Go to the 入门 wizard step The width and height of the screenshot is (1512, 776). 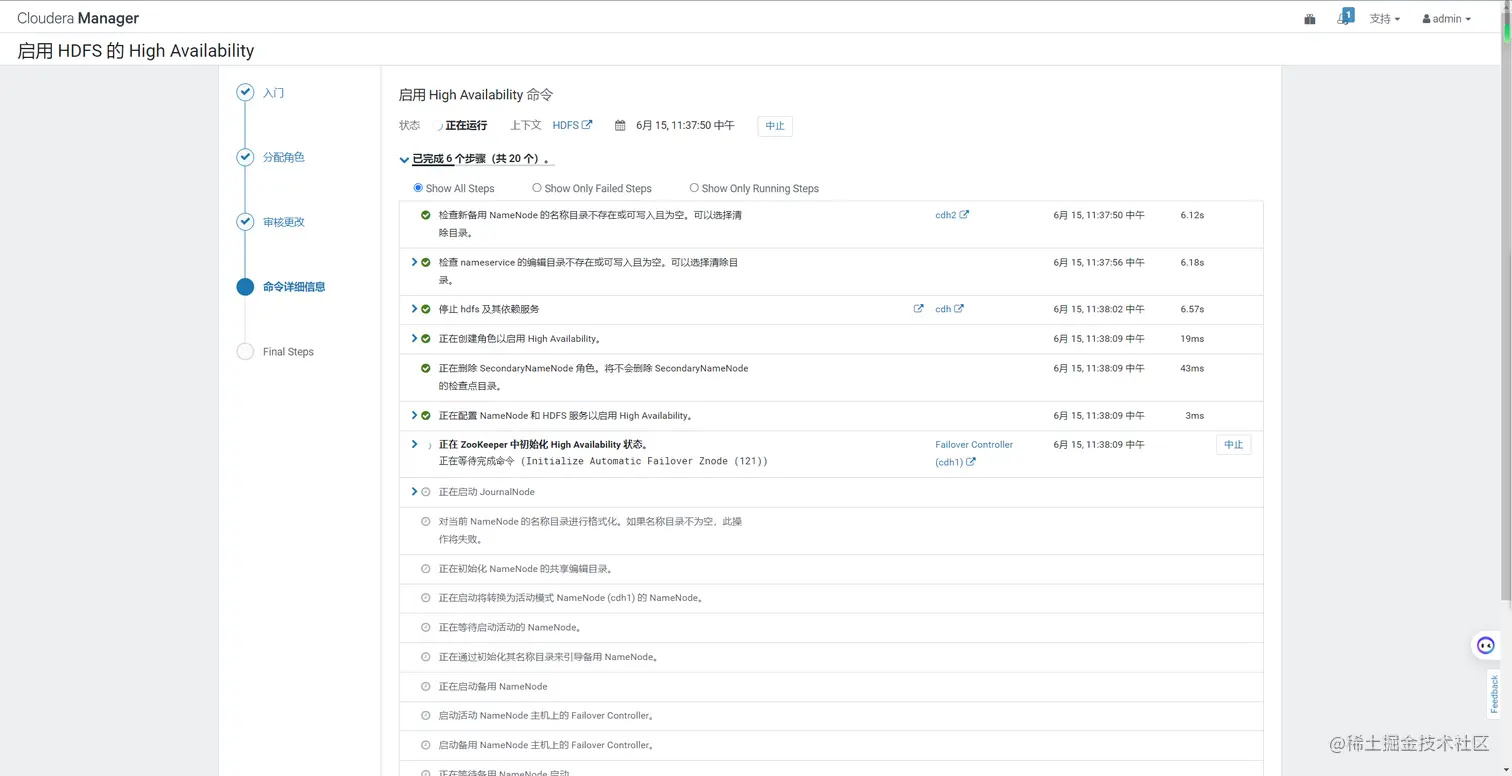pos(274,93)
